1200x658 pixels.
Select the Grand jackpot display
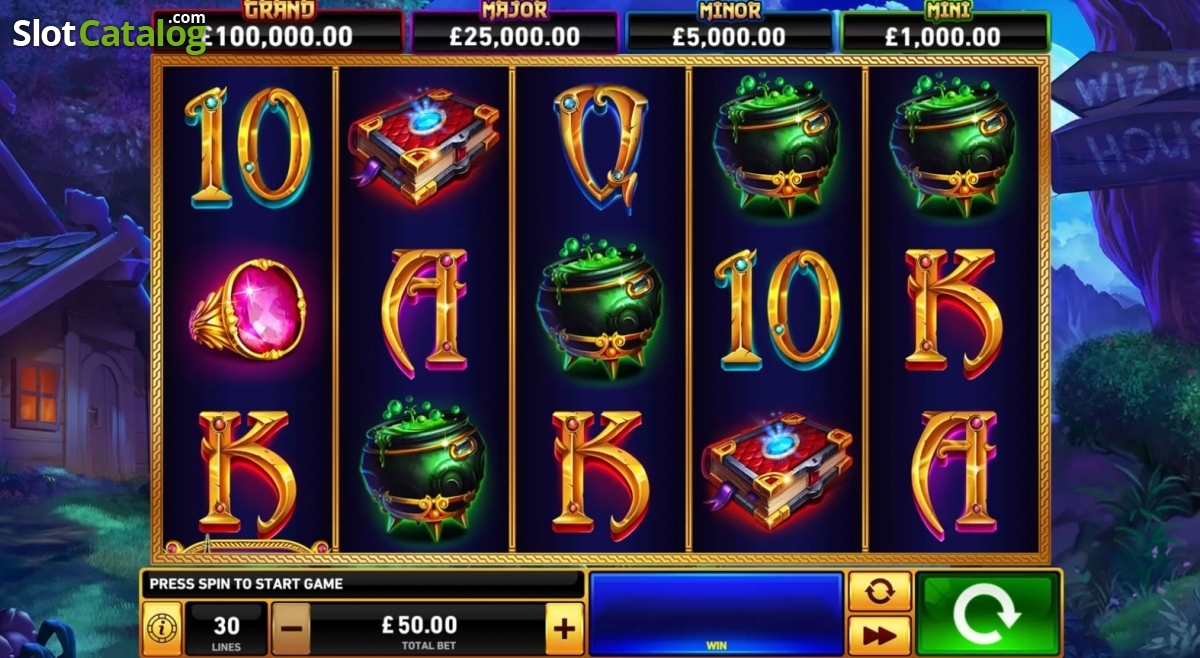(279, 32)
